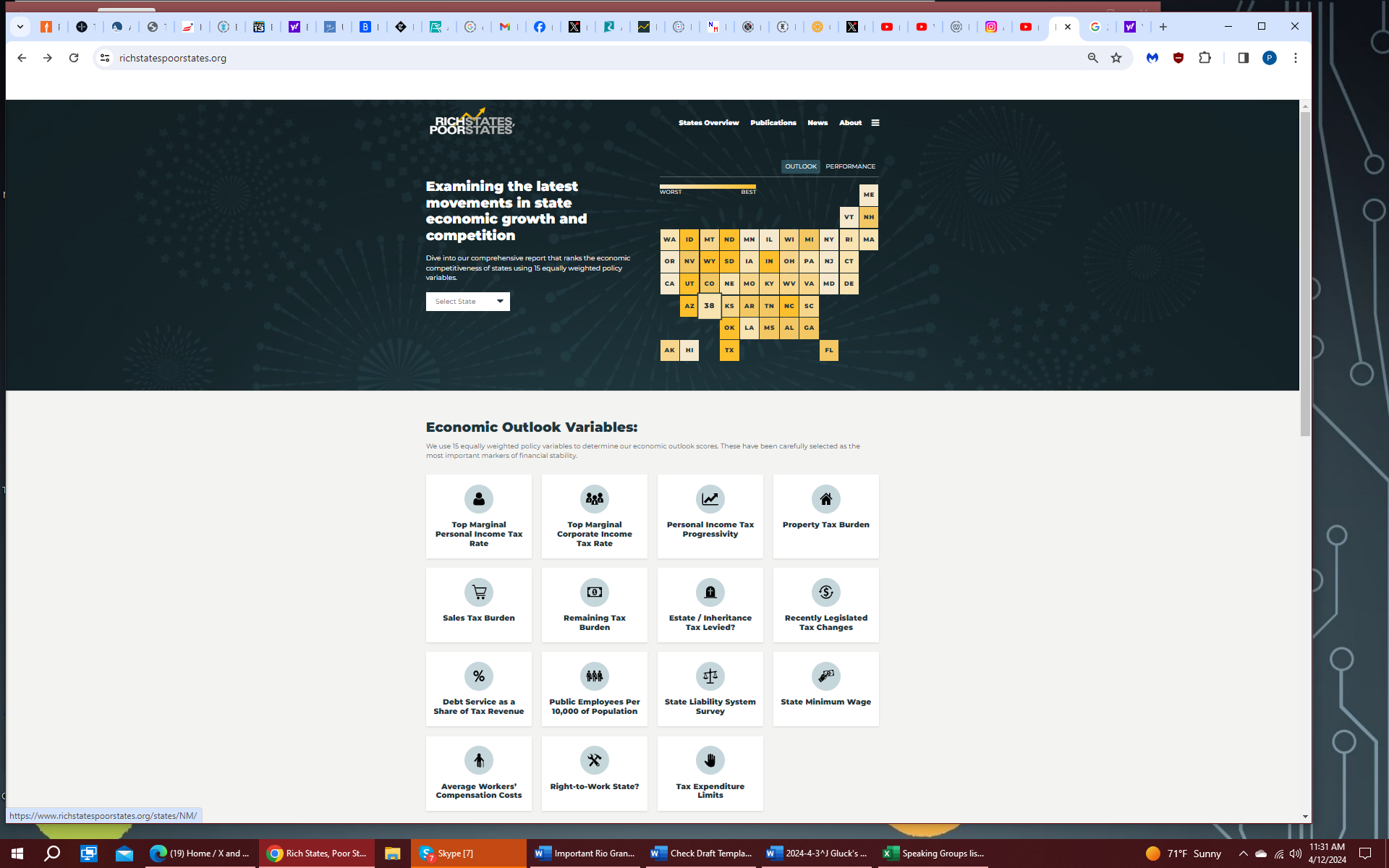Image resolution: width=1389 pixels, height=868 pixels.
Task: Click the Right-to-Work State tools icon
Action: (x=594, y=760)
